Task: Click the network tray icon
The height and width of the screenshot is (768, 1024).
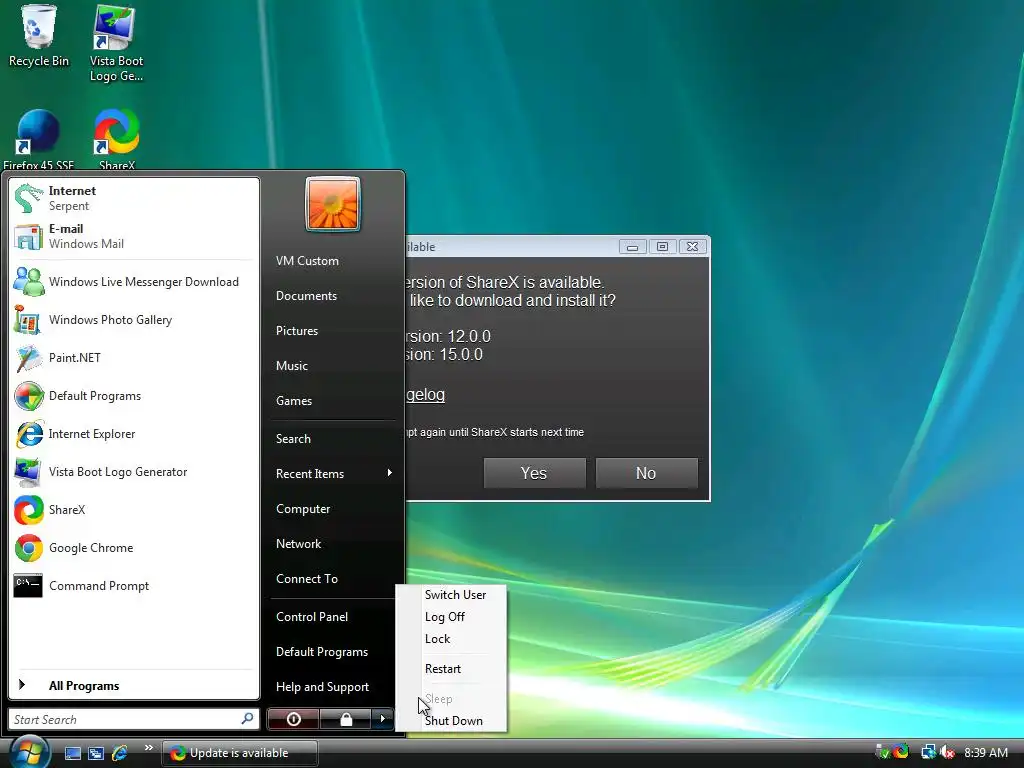Action: [928, 752]
